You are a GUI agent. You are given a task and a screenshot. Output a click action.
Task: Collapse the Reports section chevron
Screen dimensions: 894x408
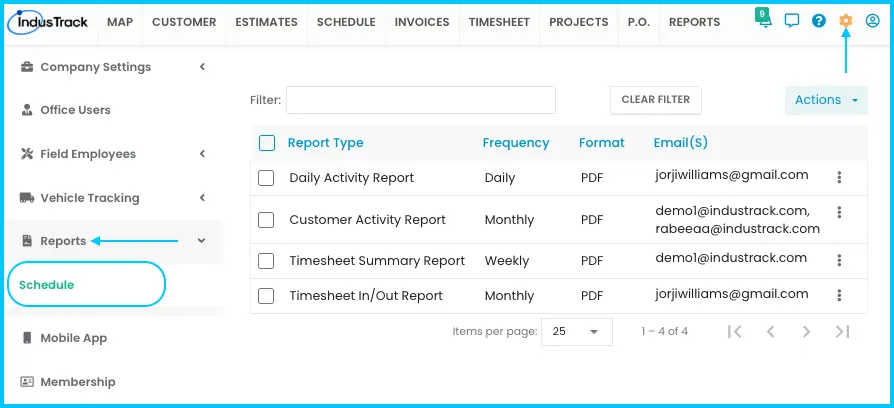[x=201, y=241]
